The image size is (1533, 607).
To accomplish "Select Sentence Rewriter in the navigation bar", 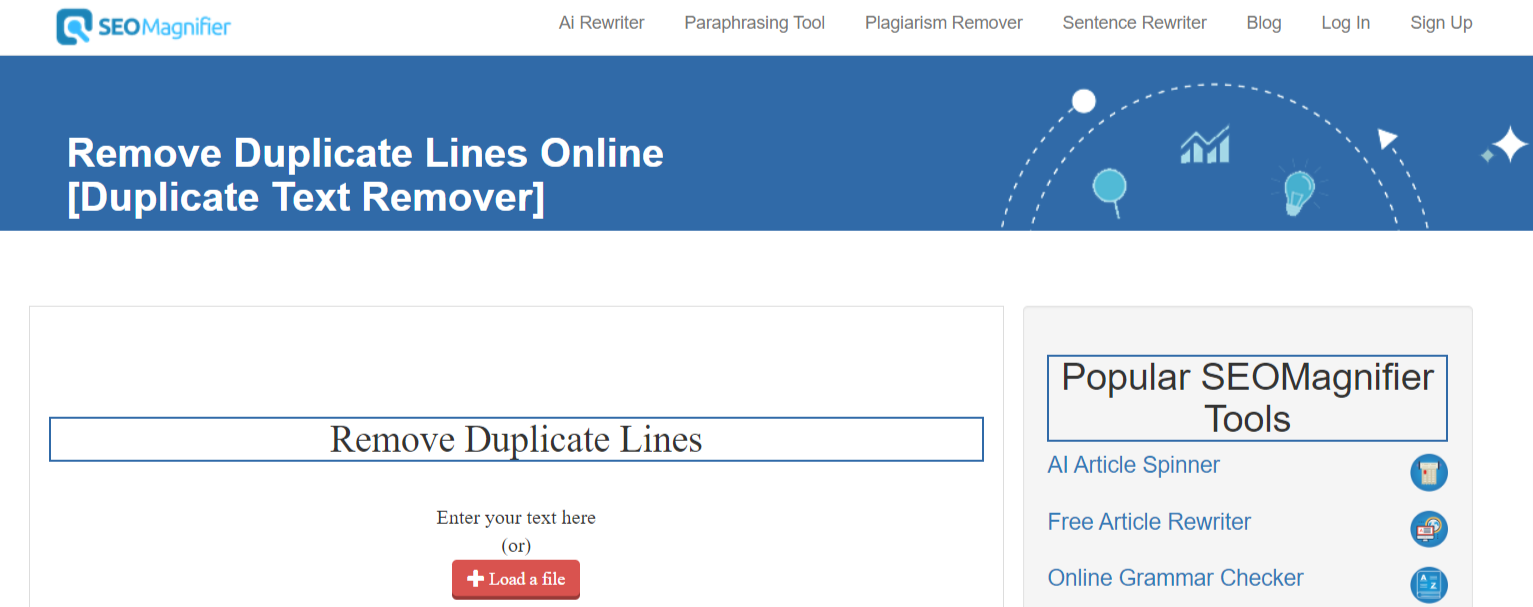I will pyautogui.click(x=1134, y=23).
